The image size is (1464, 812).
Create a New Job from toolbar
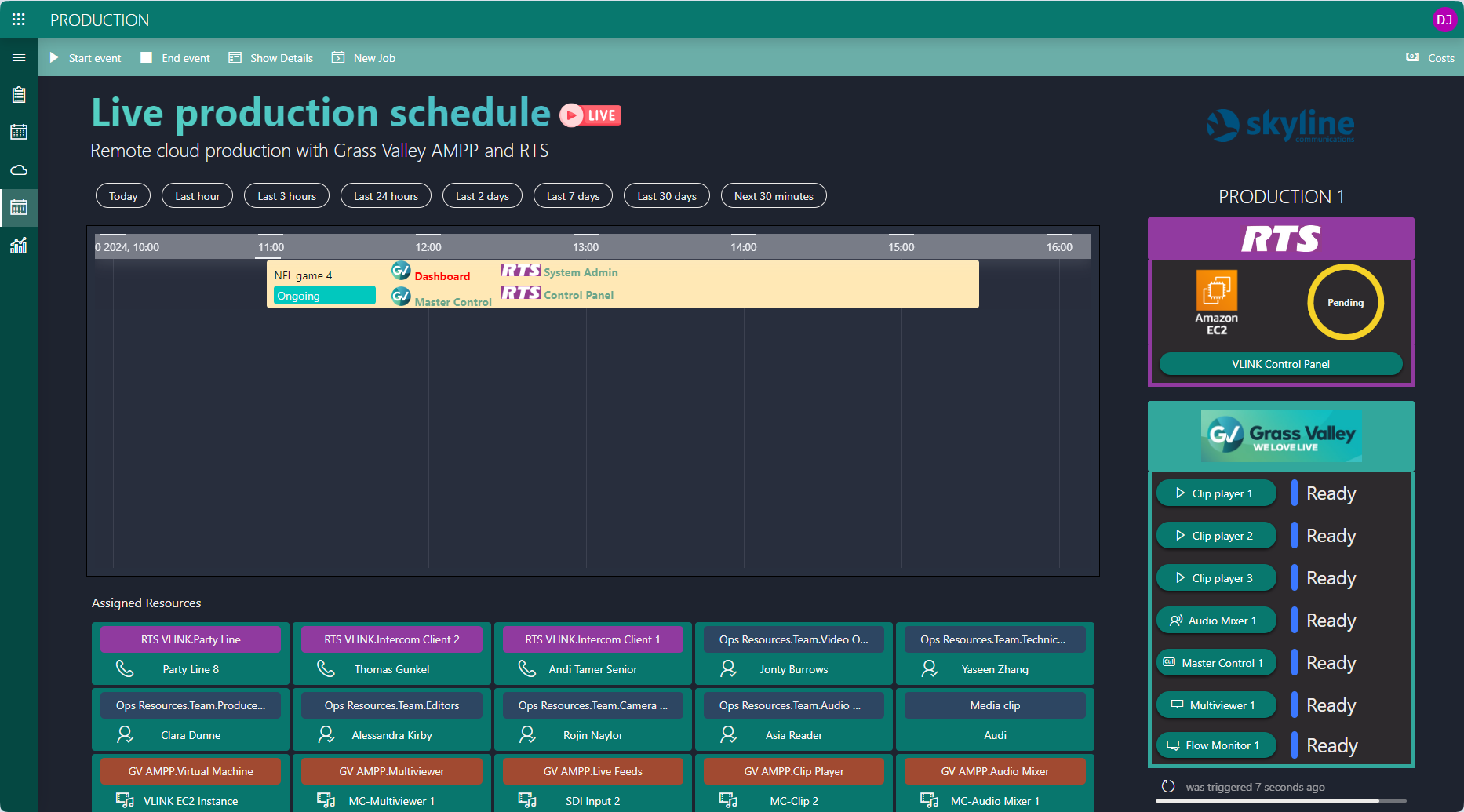click(363, 57)
